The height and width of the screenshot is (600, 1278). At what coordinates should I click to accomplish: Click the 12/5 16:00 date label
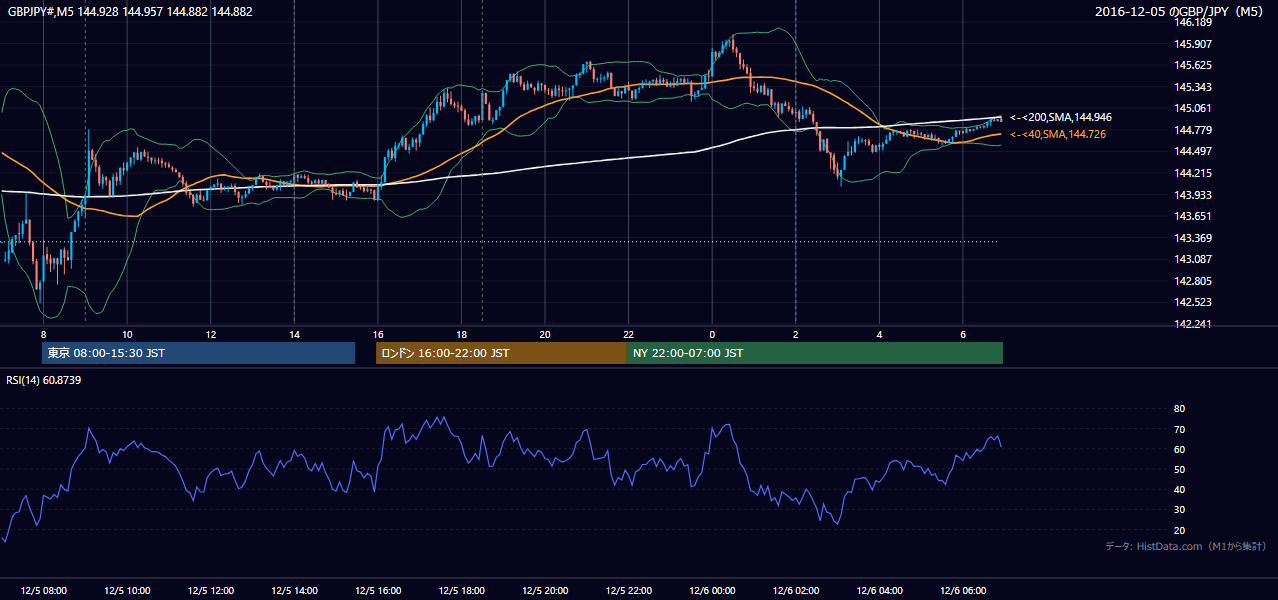point(377,591)
